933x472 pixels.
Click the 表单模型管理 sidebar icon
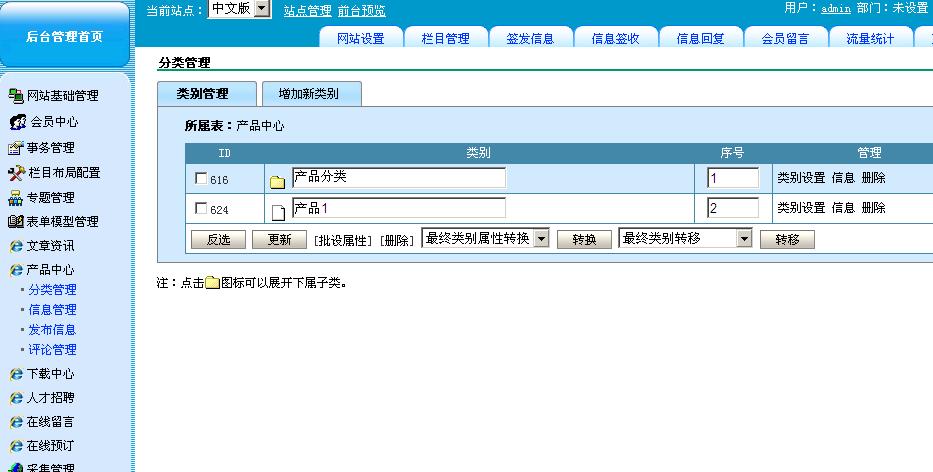coord(15,222)
